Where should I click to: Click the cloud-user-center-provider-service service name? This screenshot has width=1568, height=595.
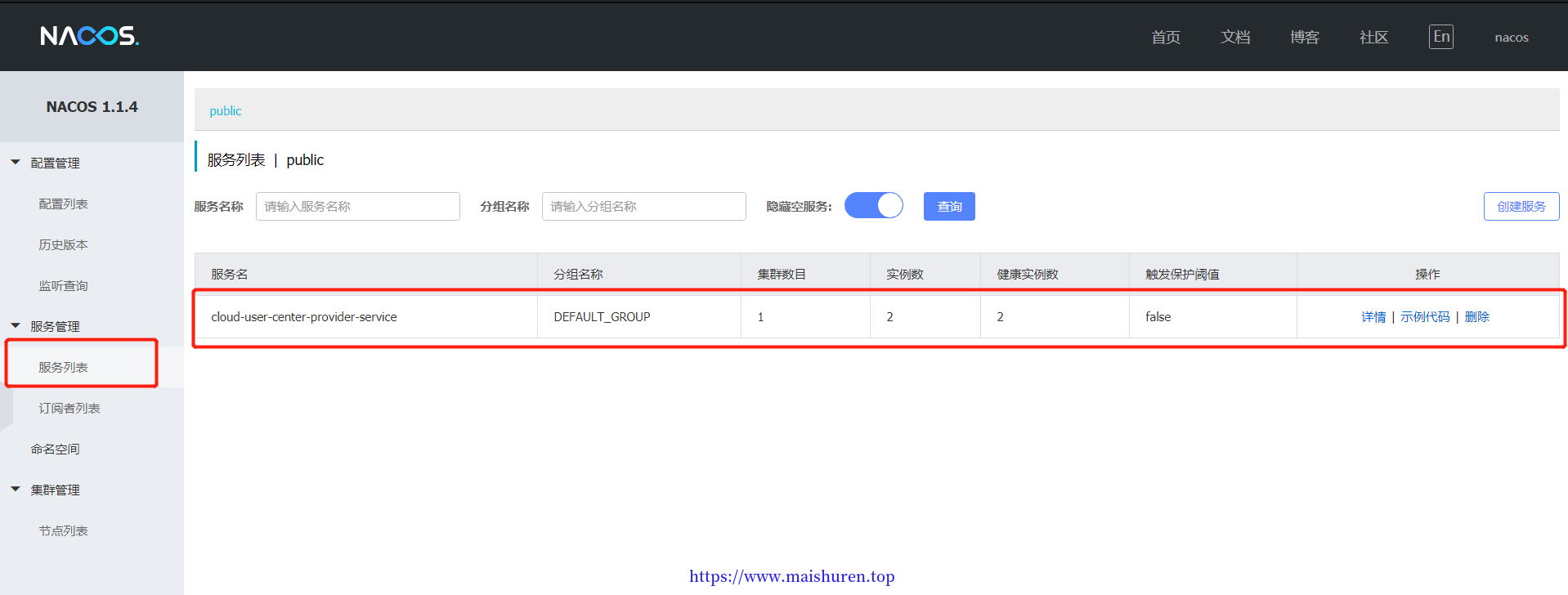(x=304, y=316)
